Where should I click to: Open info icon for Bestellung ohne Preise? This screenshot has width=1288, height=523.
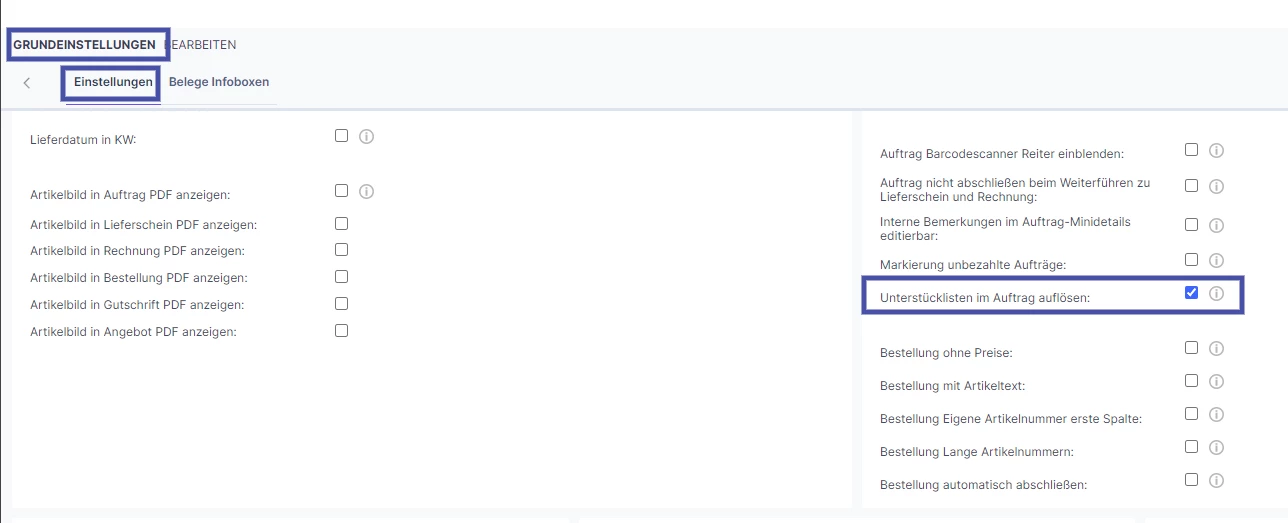click(x=1217, y=348)
